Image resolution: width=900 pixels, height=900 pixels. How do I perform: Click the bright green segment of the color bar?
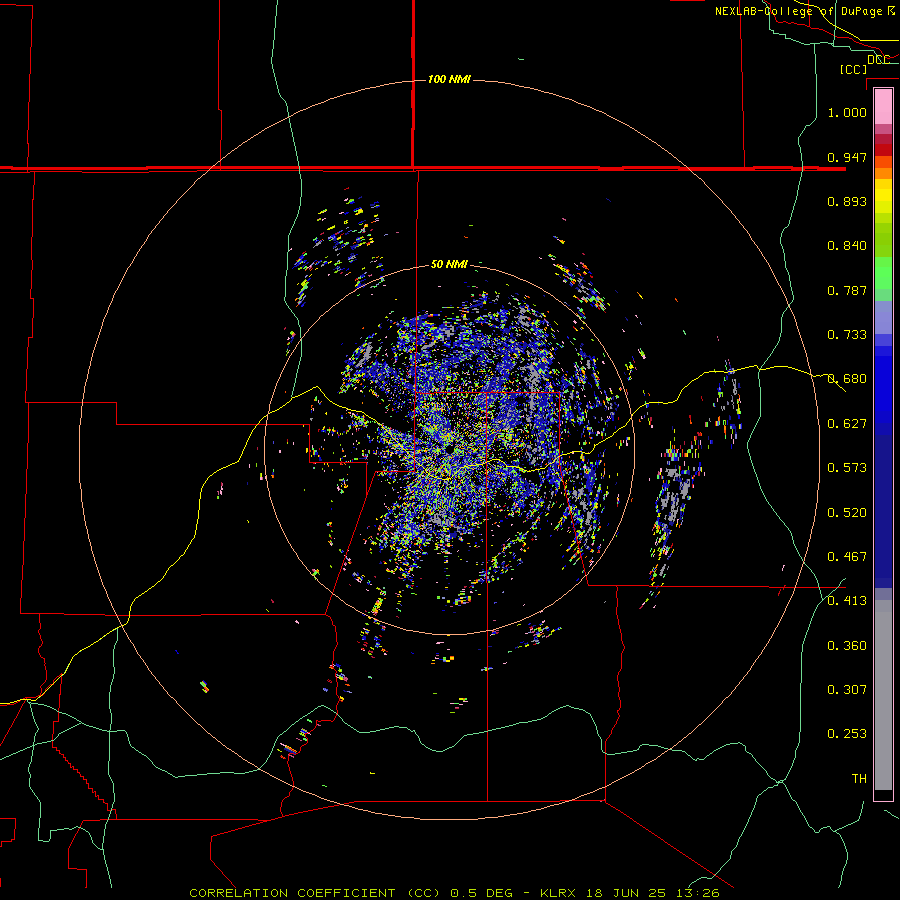click(883, 273)
